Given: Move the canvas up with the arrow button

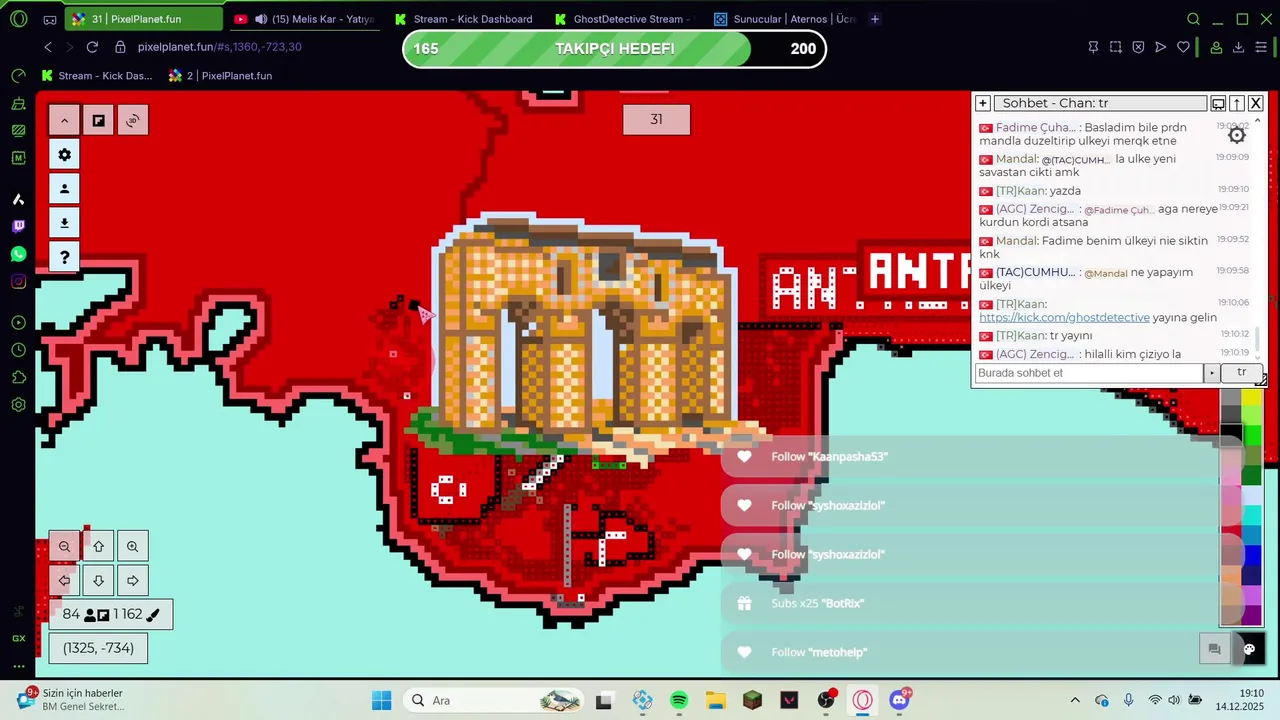Looking at the screenshot, I should pyautogui.click(x=98, y=547).
